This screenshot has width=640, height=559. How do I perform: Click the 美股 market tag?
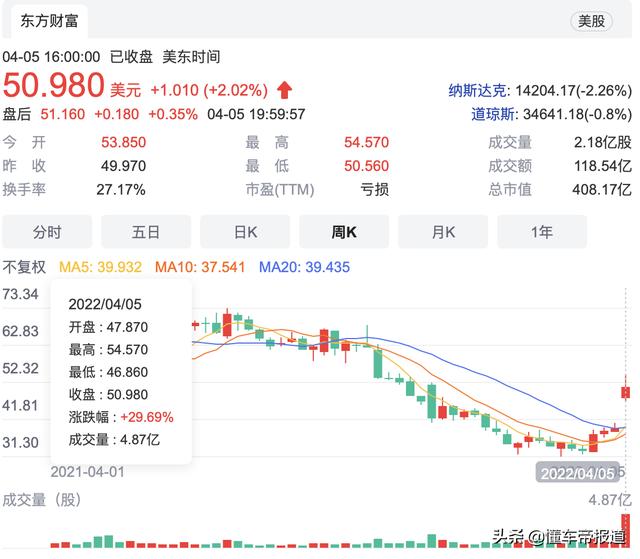point(591,21)
